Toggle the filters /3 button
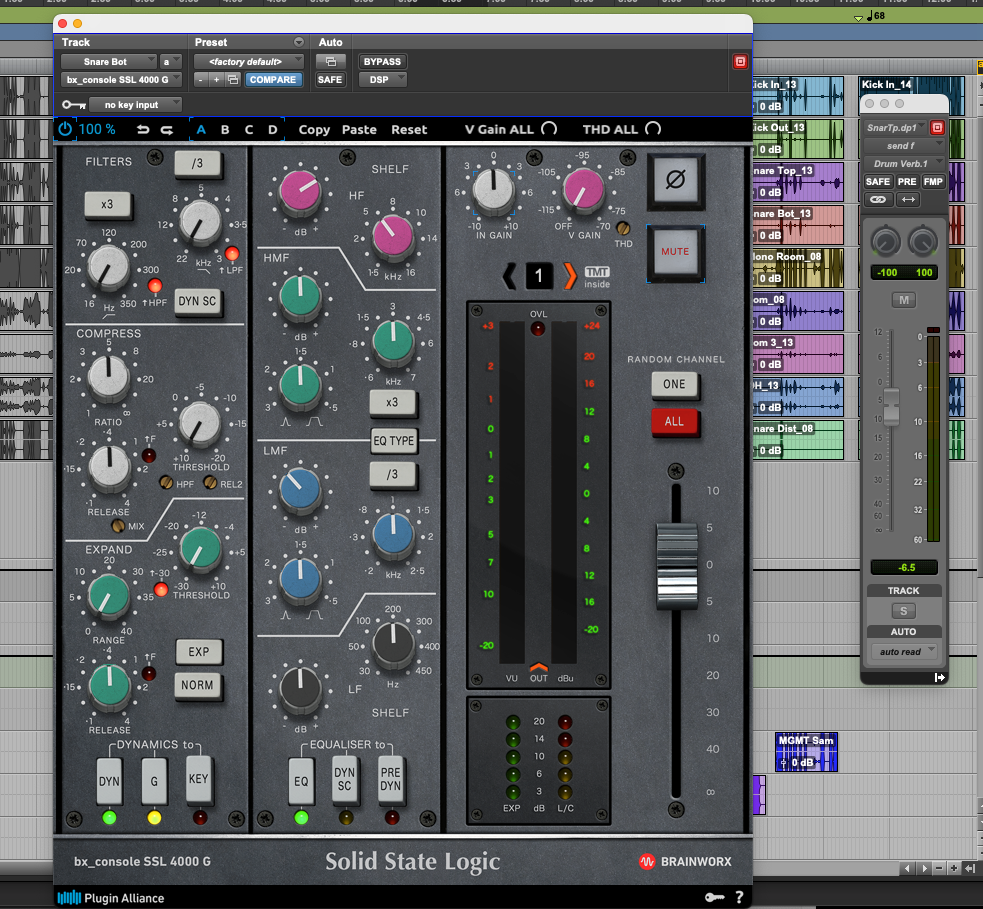The width and height of the screenshot is (983, 909). [197, 164]
